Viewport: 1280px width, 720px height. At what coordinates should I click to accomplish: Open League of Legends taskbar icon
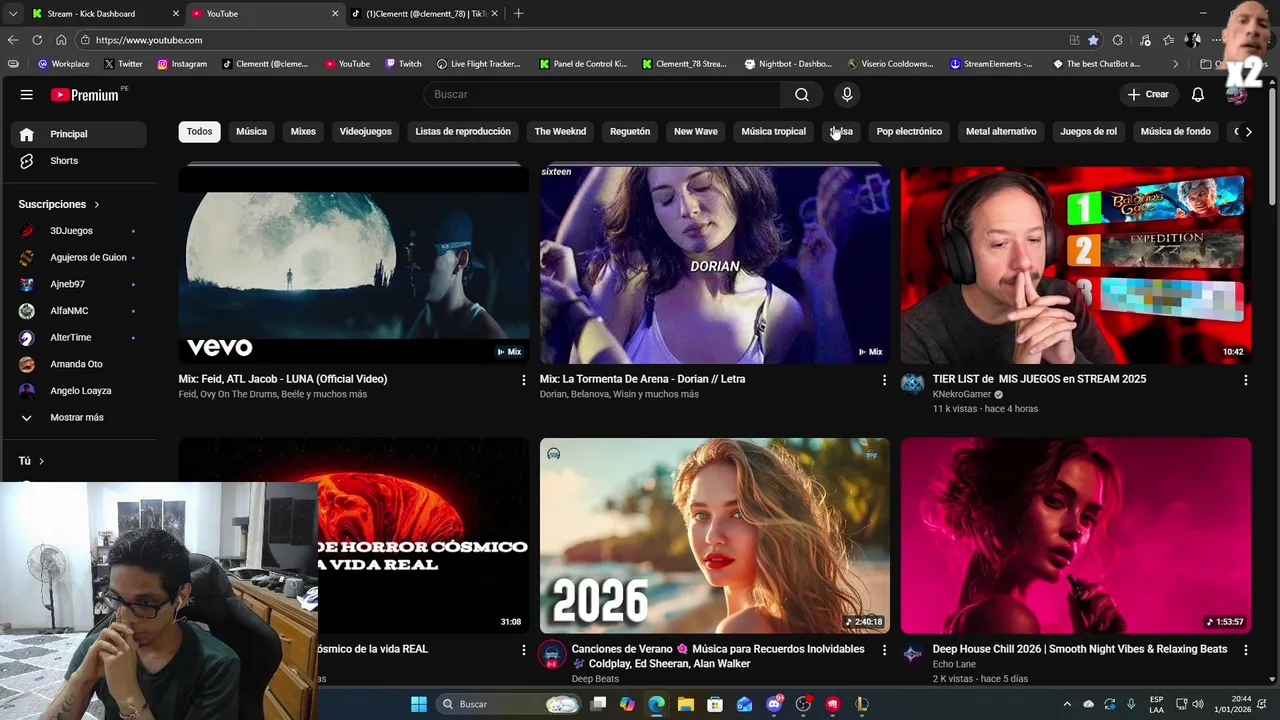coord(862,704)
